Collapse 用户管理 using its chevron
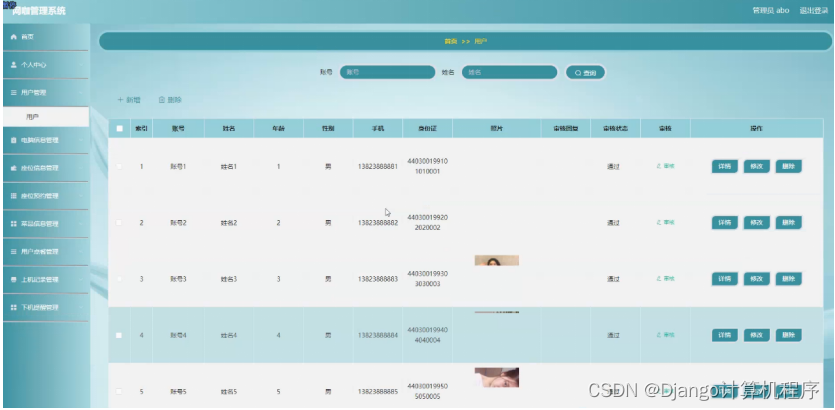The width and height of the screenshot is (835, 410). (81, 93)
